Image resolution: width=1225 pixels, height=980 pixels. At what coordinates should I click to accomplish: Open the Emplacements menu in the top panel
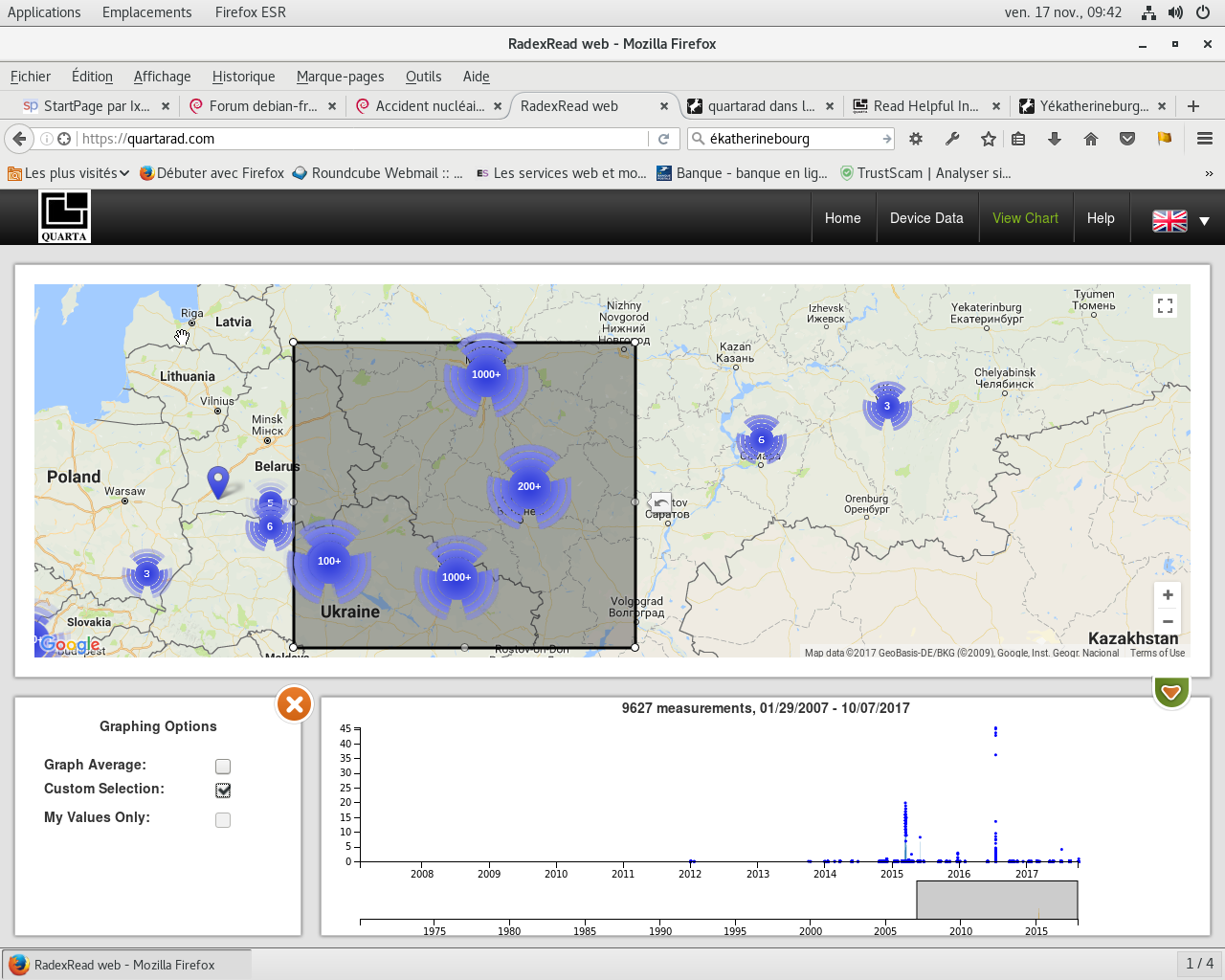click(x=146, y=12)
